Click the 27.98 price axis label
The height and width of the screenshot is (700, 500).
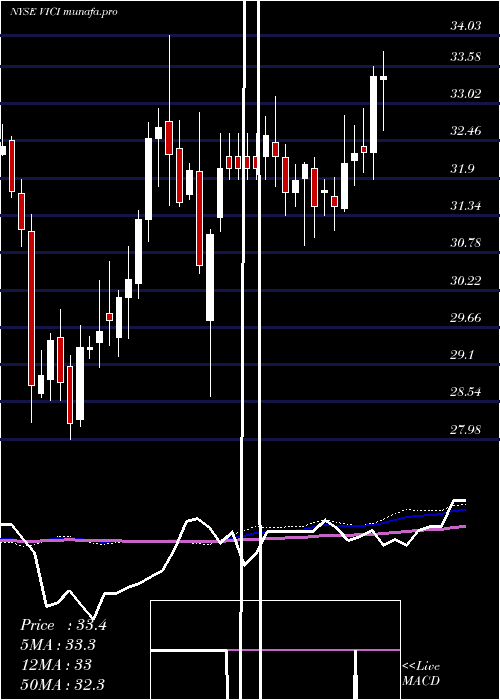(466, 429)
